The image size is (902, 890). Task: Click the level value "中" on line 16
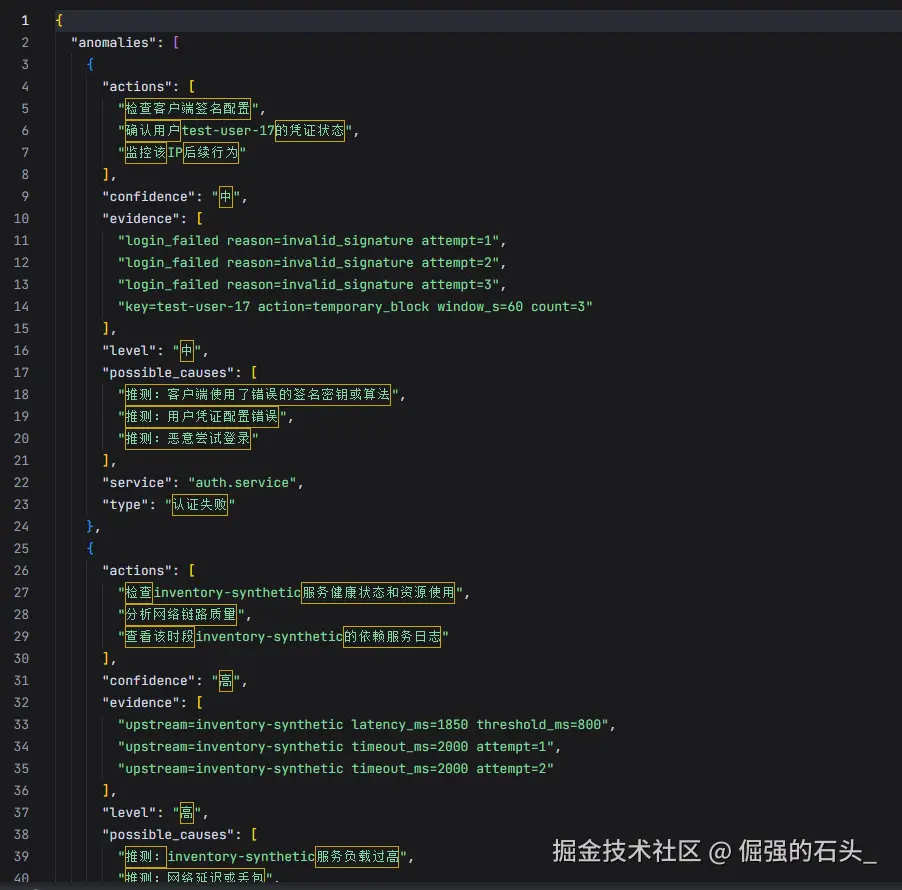[186, 351]
